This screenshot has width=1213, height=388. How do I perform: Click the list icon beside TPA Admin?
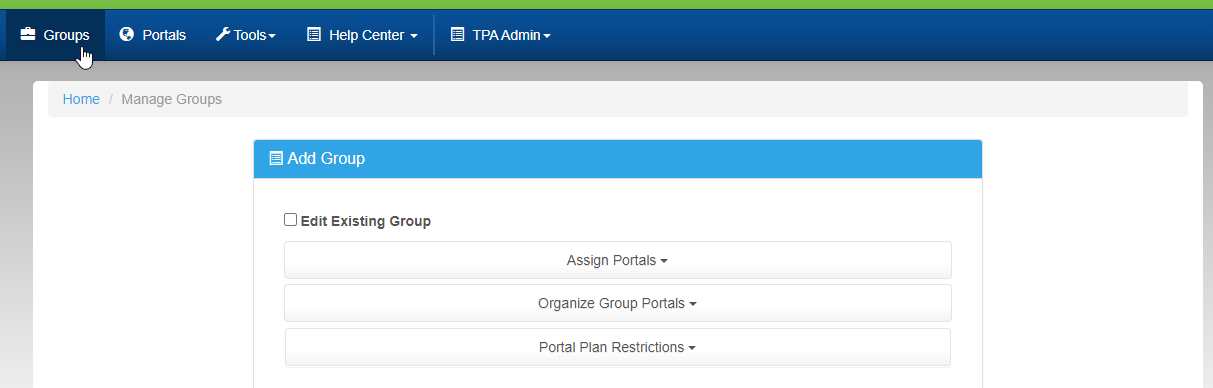click(458, 34)
